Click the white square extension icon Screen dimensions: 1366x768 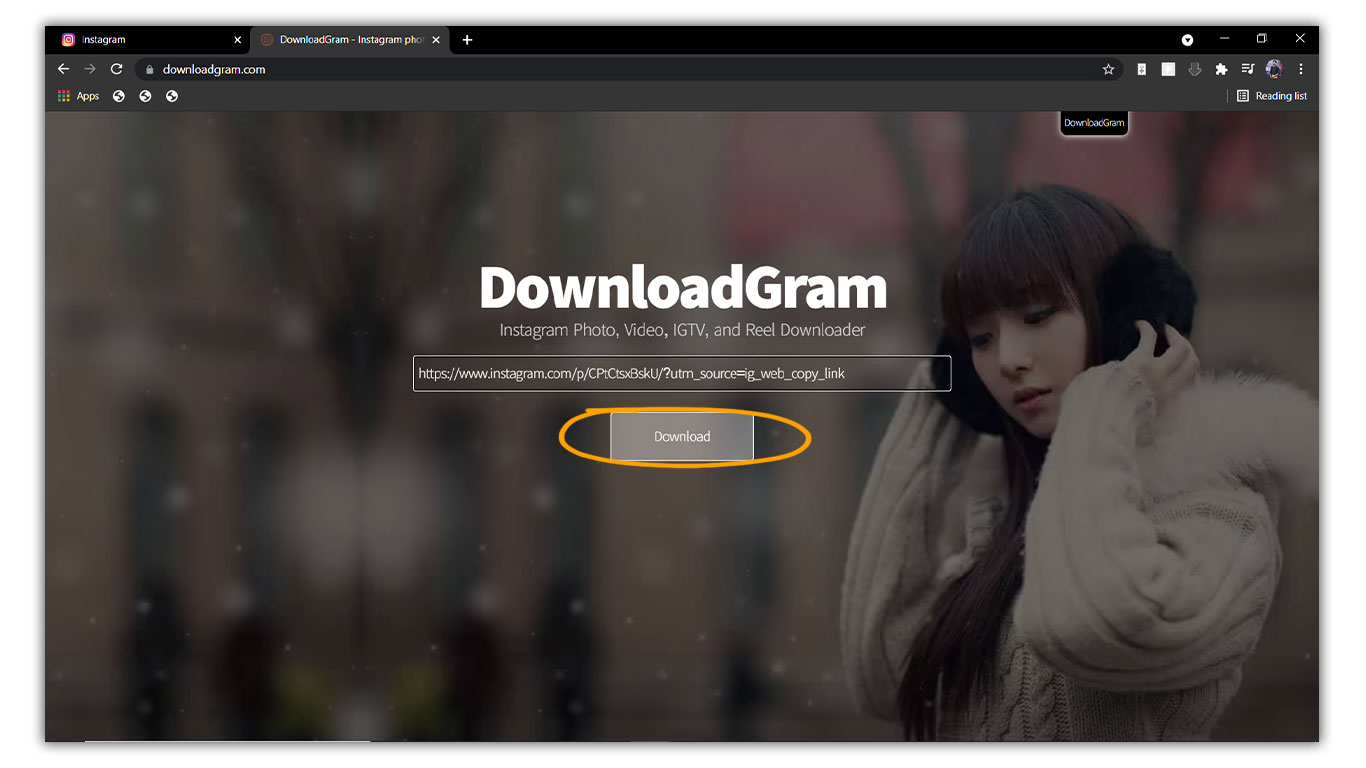[1168, 69]
